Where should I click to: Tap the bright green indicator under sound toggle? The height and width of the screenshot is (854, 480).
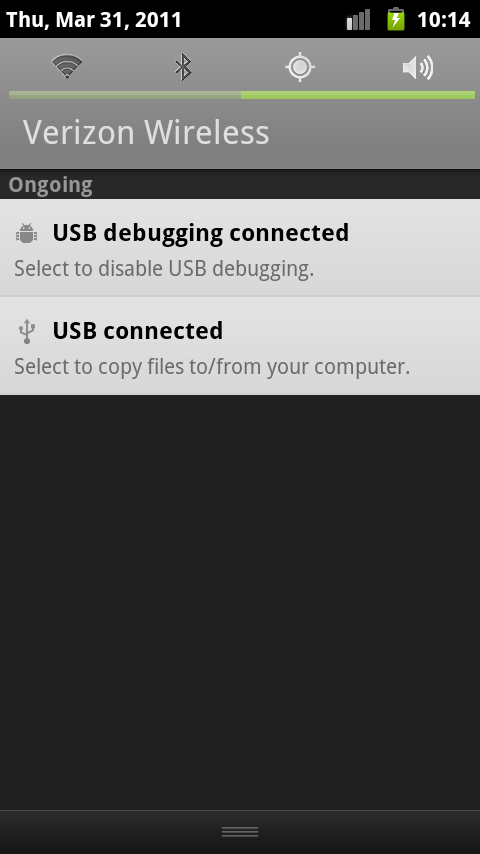point(417,95)
